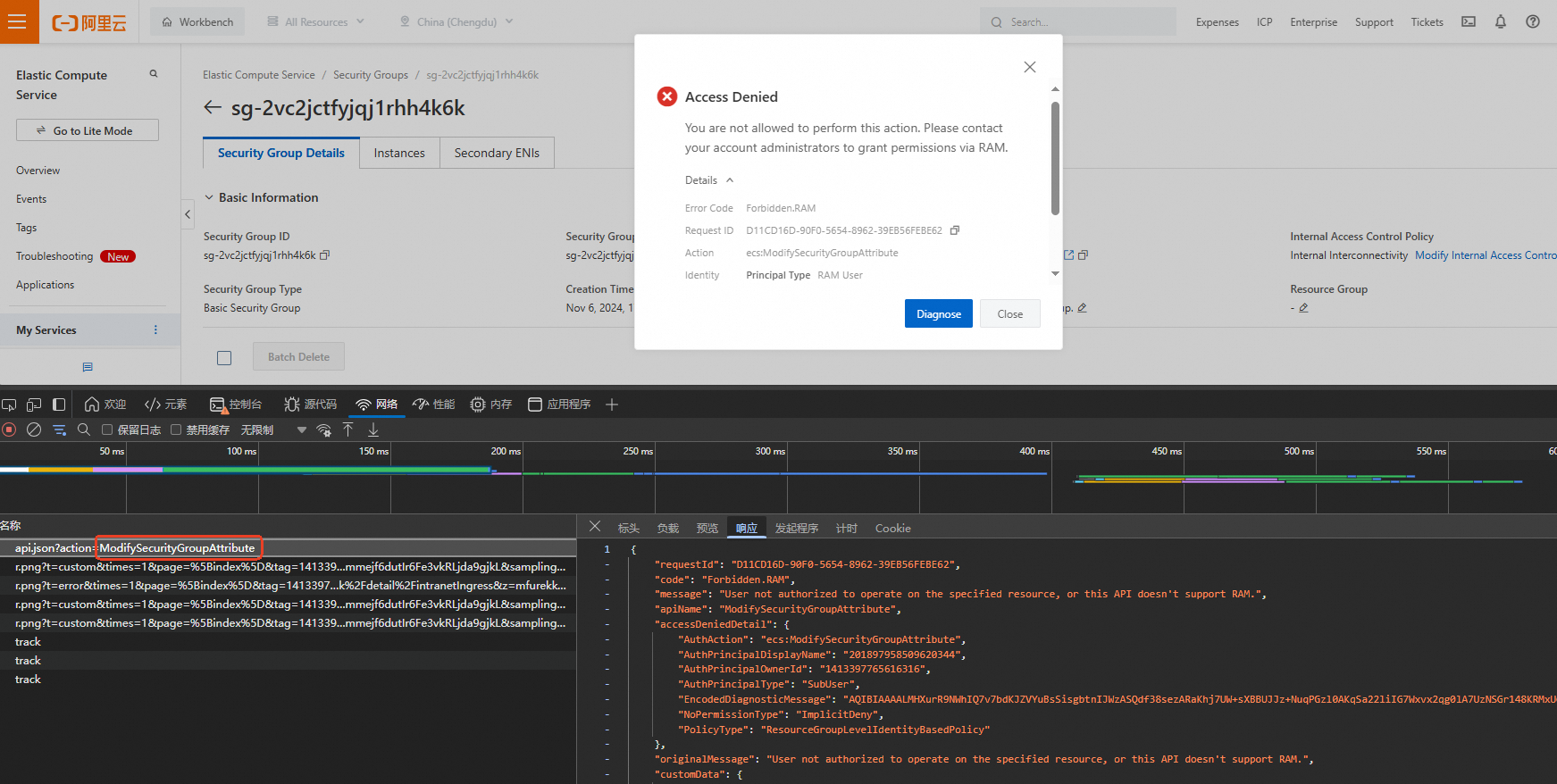Enable the 保留日志 preserve log checkbox

pos(107,430)
